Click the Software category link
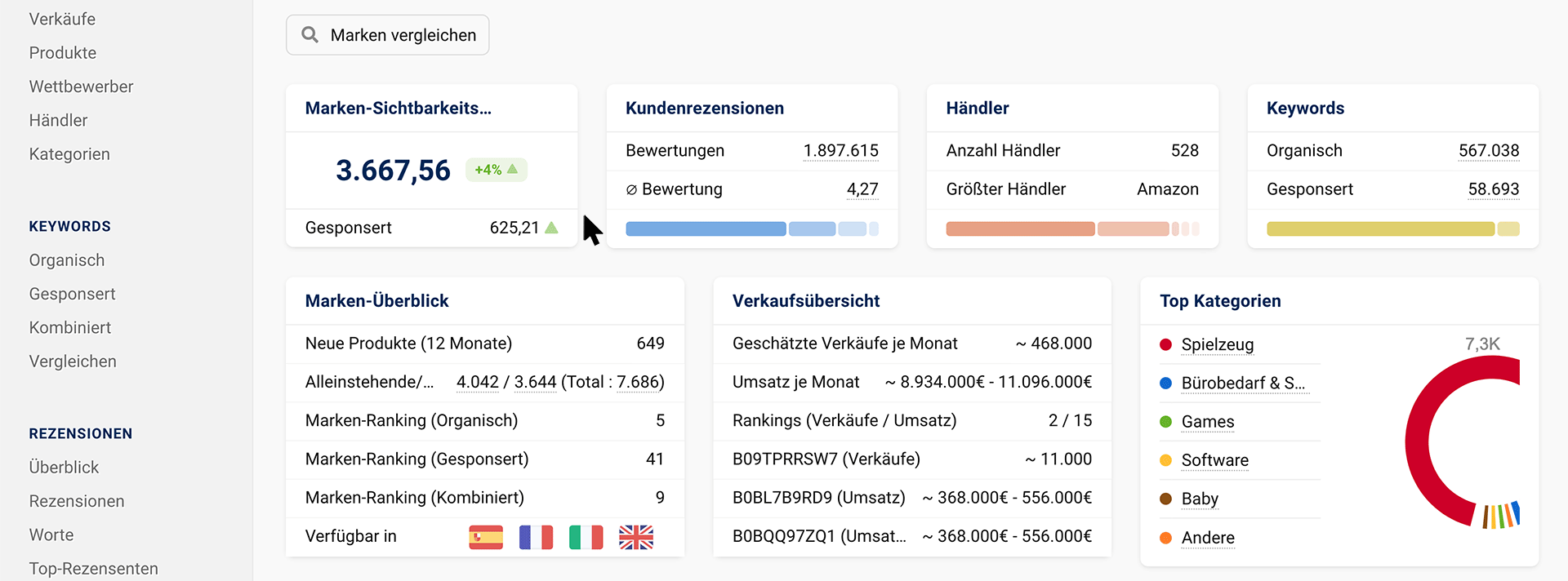 (x=1214, y=460)
